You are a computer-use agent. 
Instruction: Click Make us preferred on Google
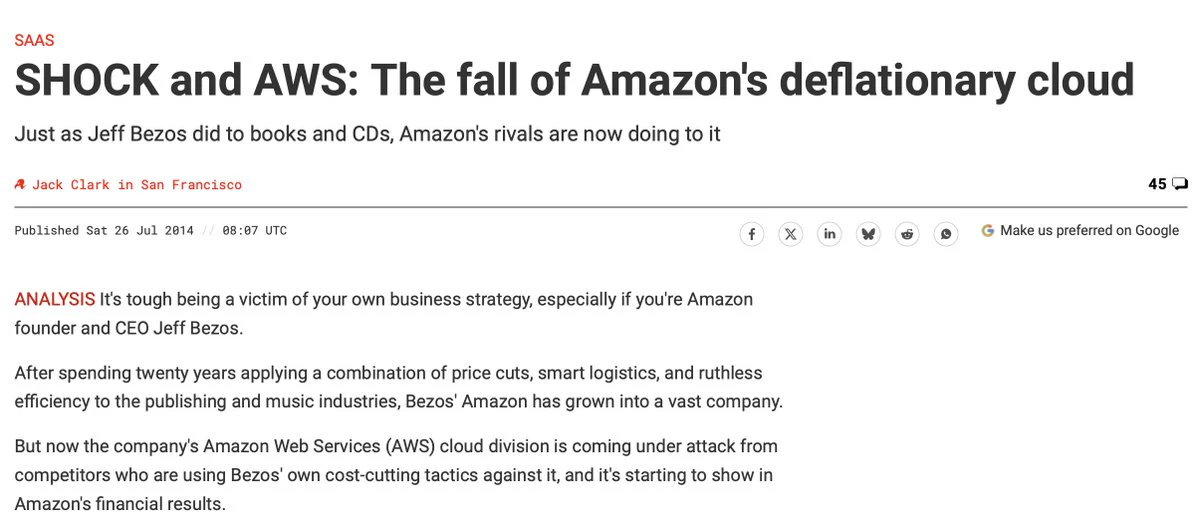(x=1089, y=230)
